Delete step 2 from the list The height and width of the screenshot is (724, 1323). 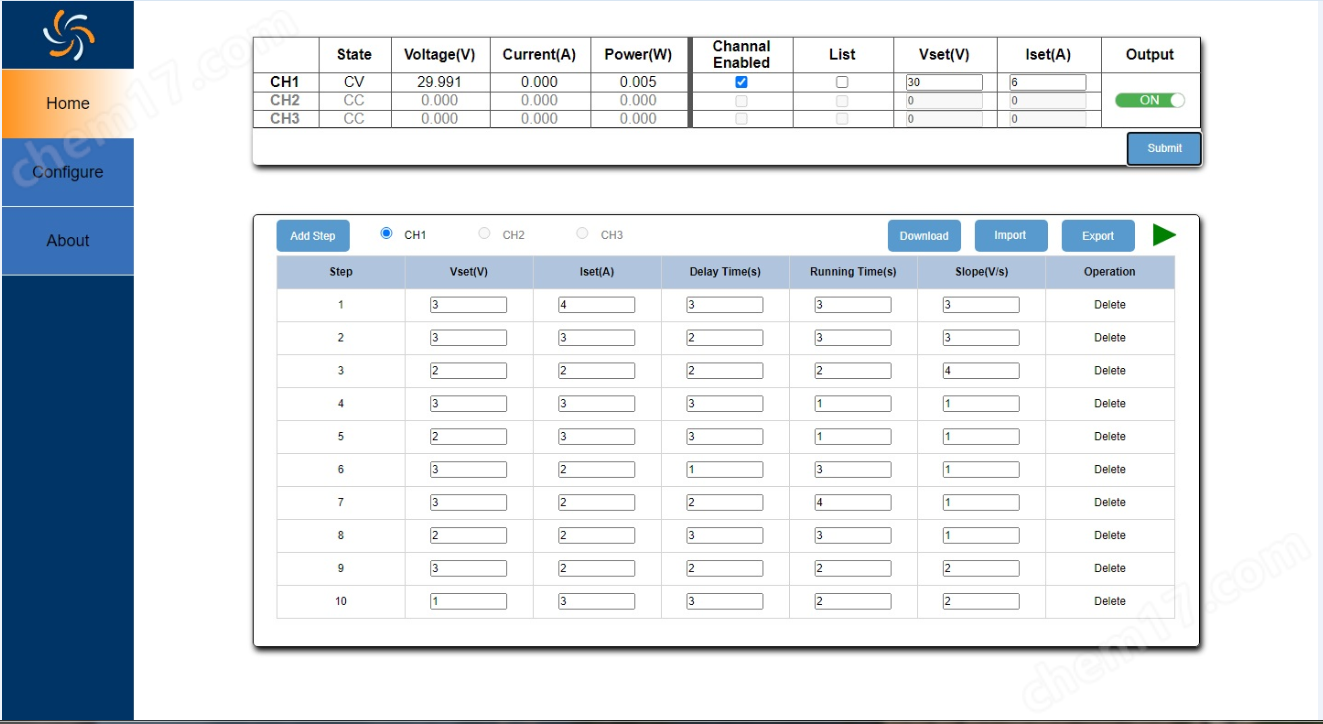1110,338
